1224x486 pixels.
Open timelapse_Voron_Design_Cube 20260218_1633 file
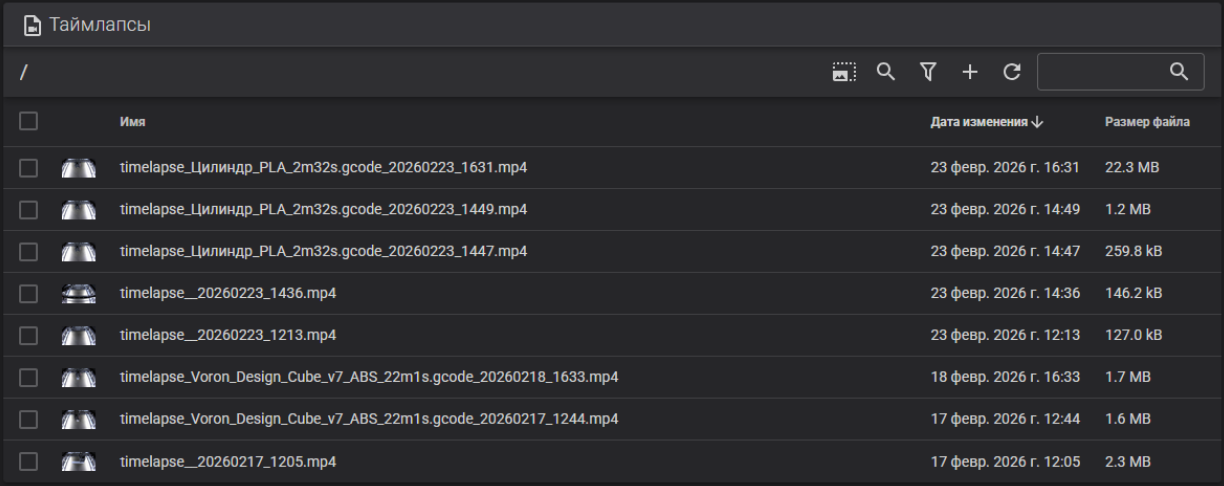point(368,377)
